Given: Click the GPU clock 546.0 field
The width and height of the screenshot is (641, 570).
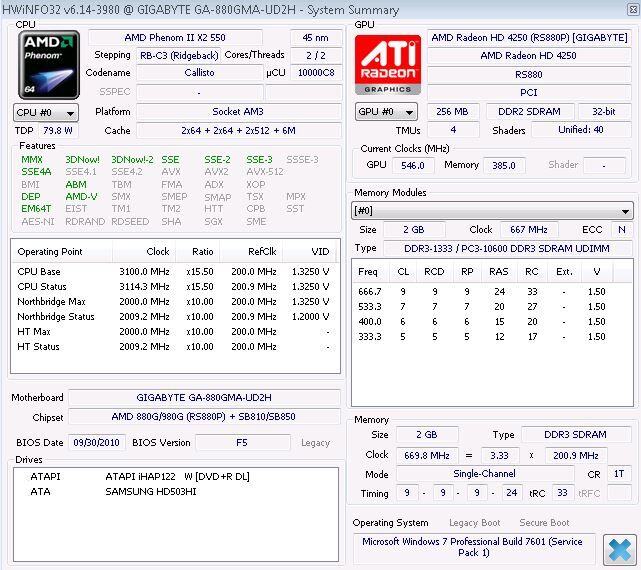Looking at the screenshot, I should click(x=413, y=165).
